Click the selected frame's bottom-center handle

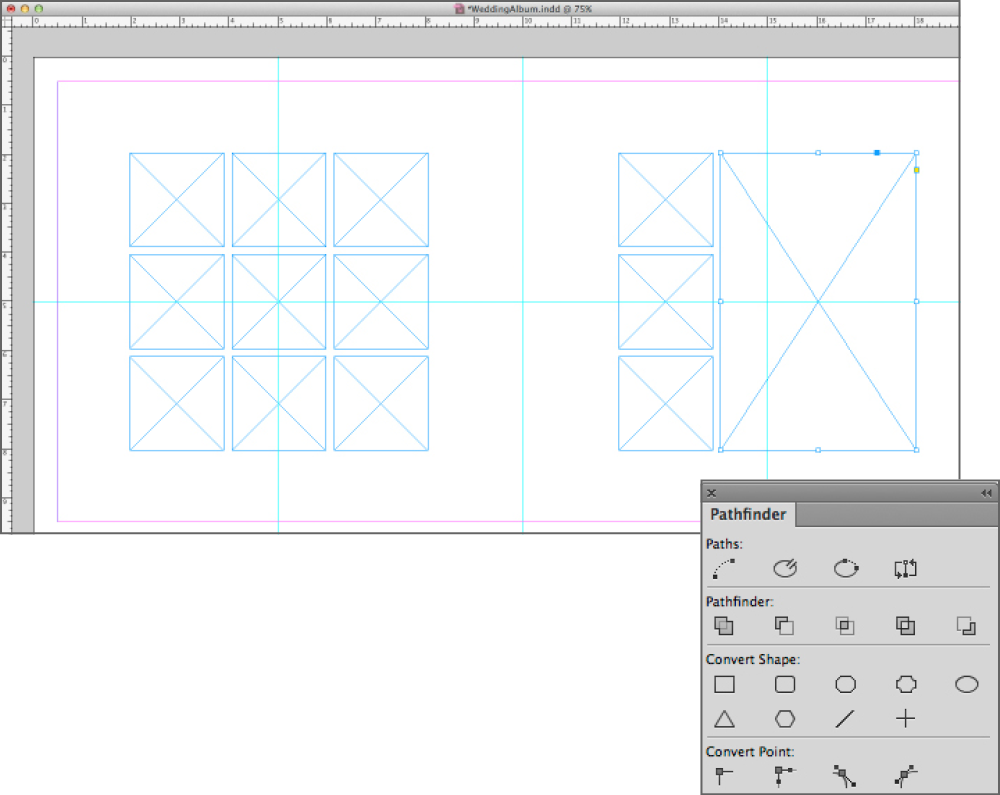(x=818, y=450)
